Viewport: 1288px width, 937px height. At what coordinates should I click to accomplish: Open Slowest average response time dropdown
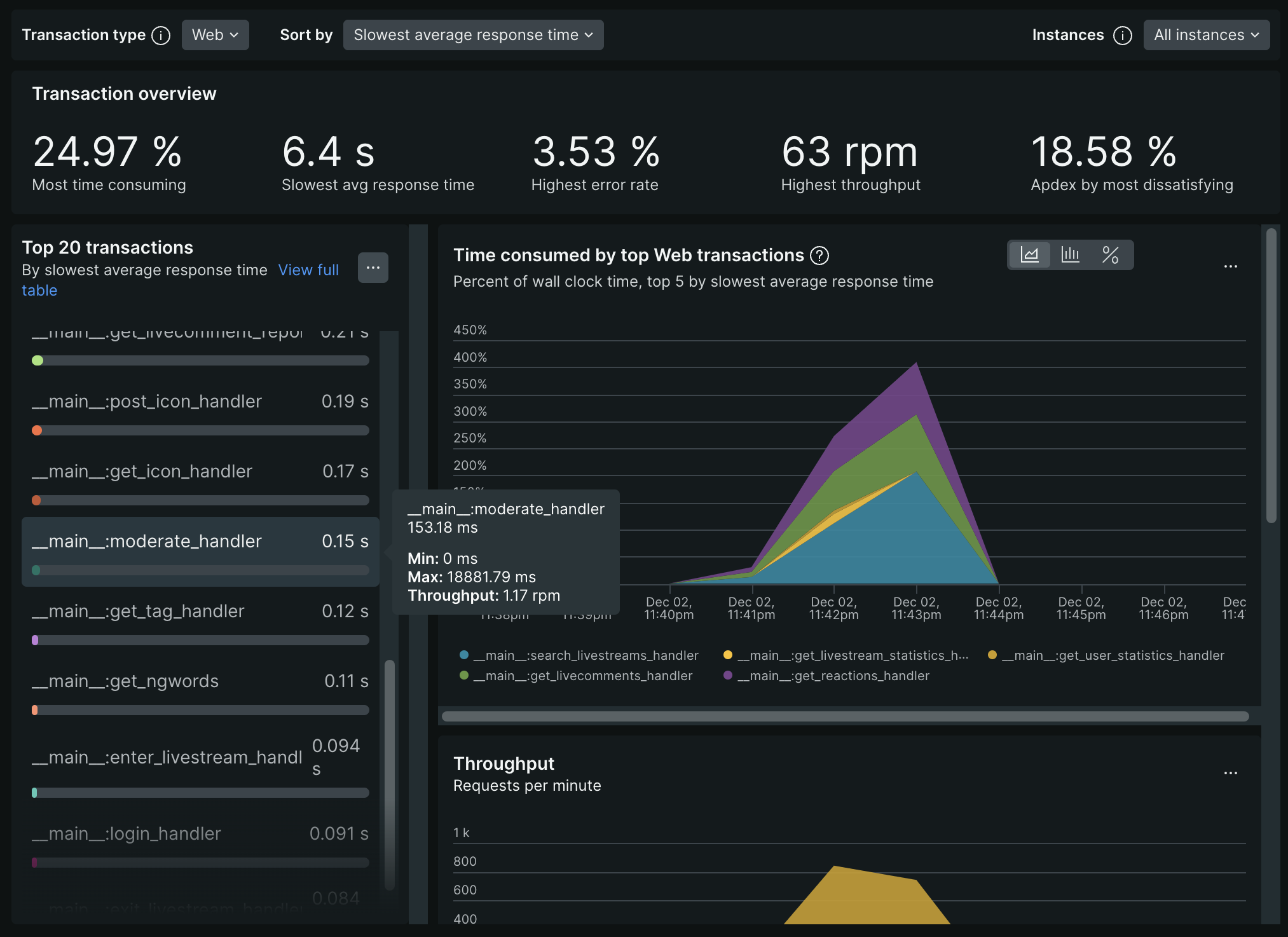(x=473, y=35)
